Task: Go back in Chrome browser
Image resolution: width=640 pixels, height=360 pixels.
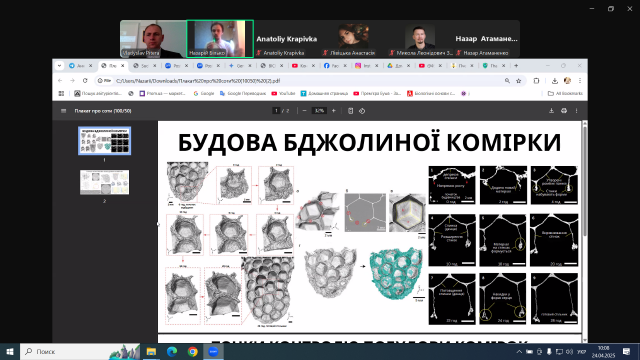Action: (x=60, y=81)
